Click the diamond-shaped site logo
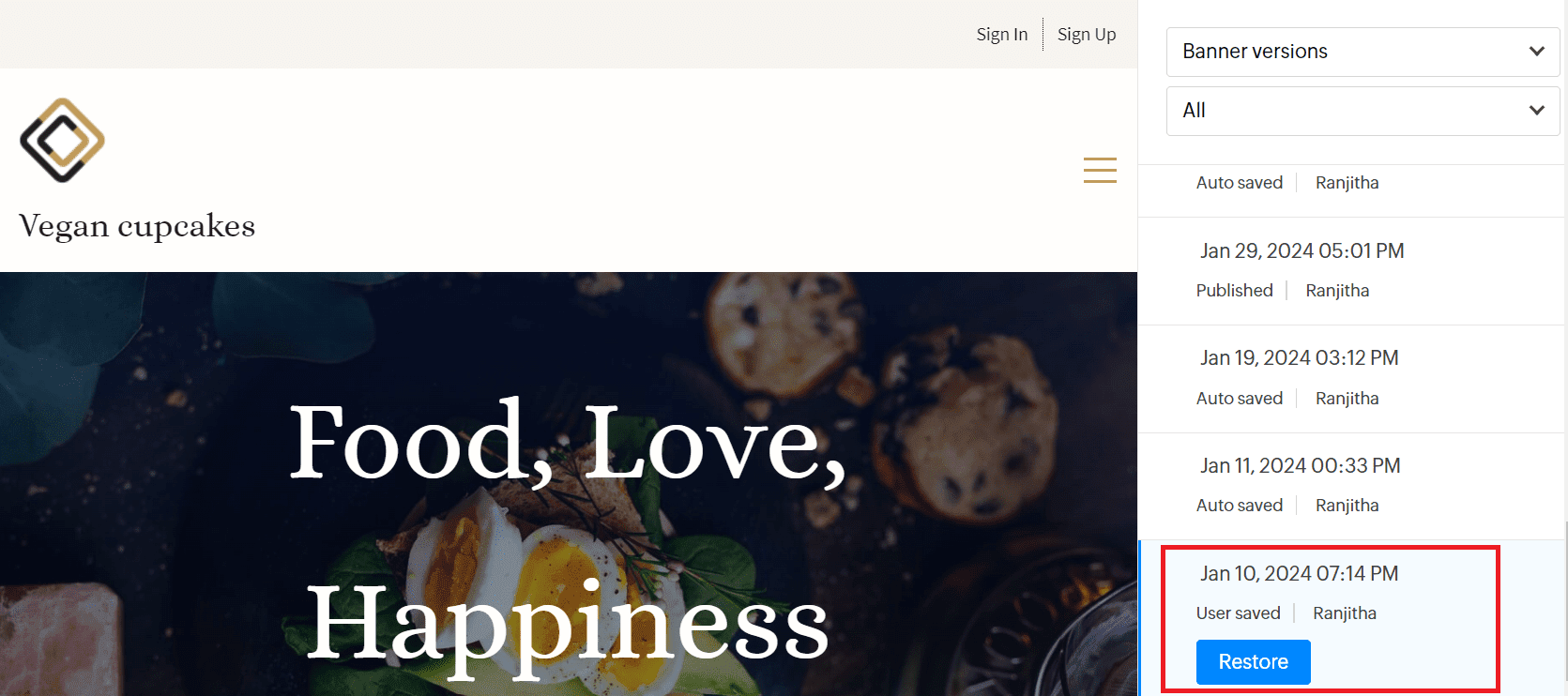1568x696 pixels. coord(62,141)
